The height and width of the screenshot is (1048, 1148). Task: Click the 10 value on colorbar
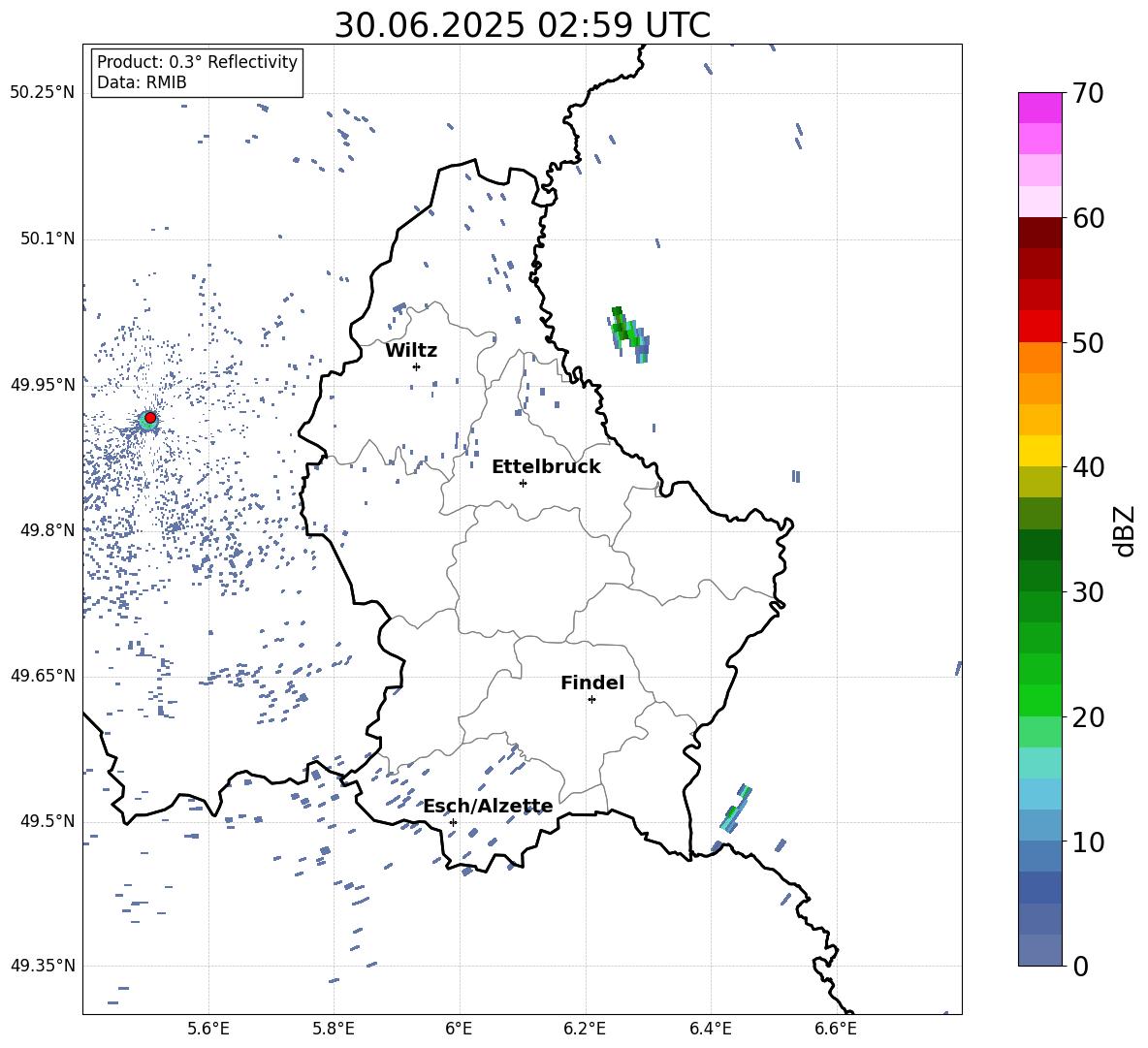[1088, 842]
